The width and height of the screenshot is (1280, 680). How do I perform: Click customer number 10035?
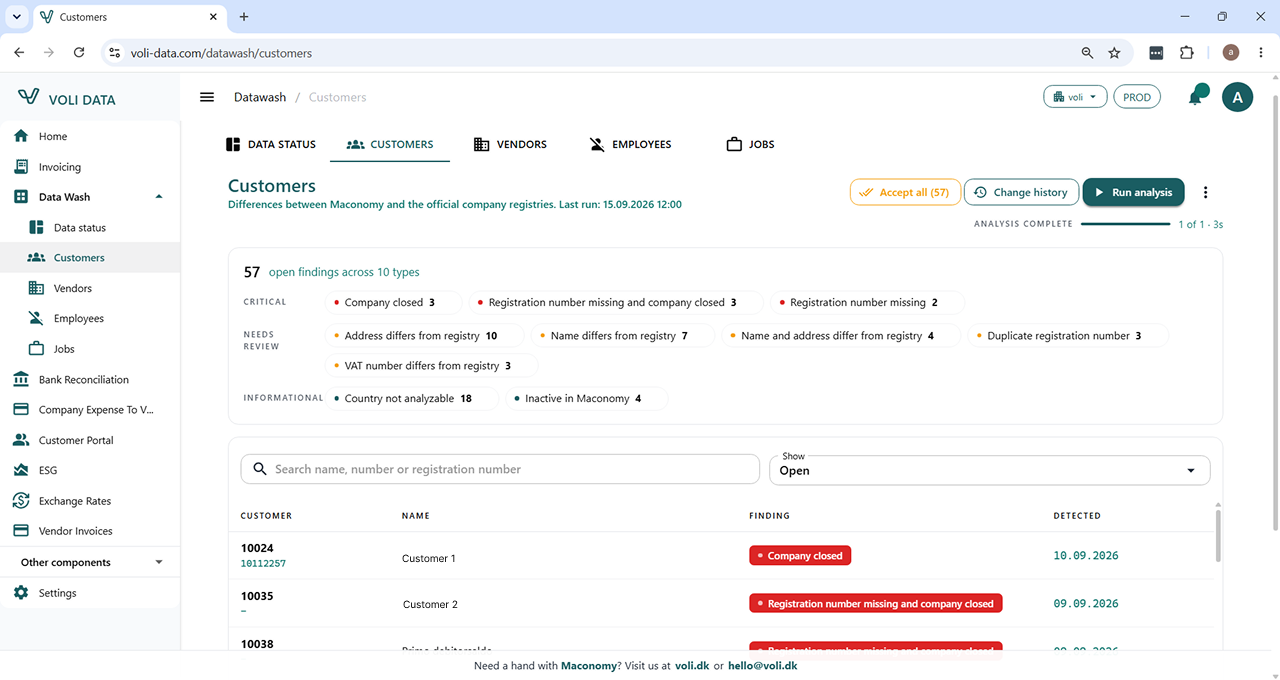coord(257,596)
